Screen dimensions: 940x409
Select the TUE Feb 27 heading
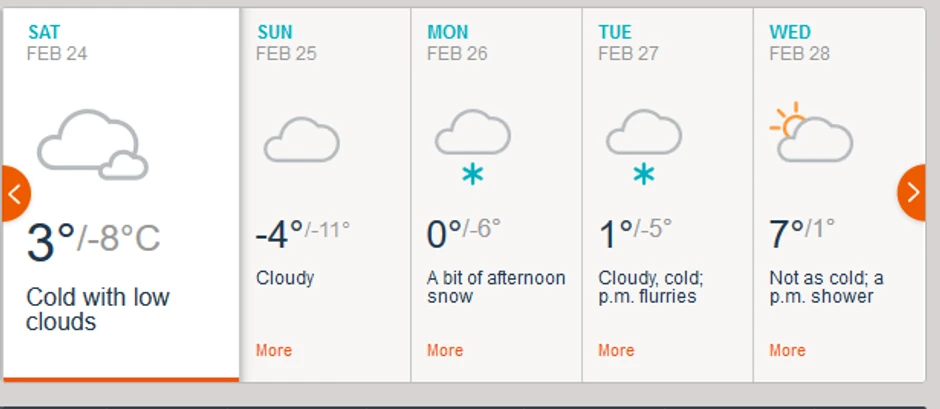coord(628,43)
